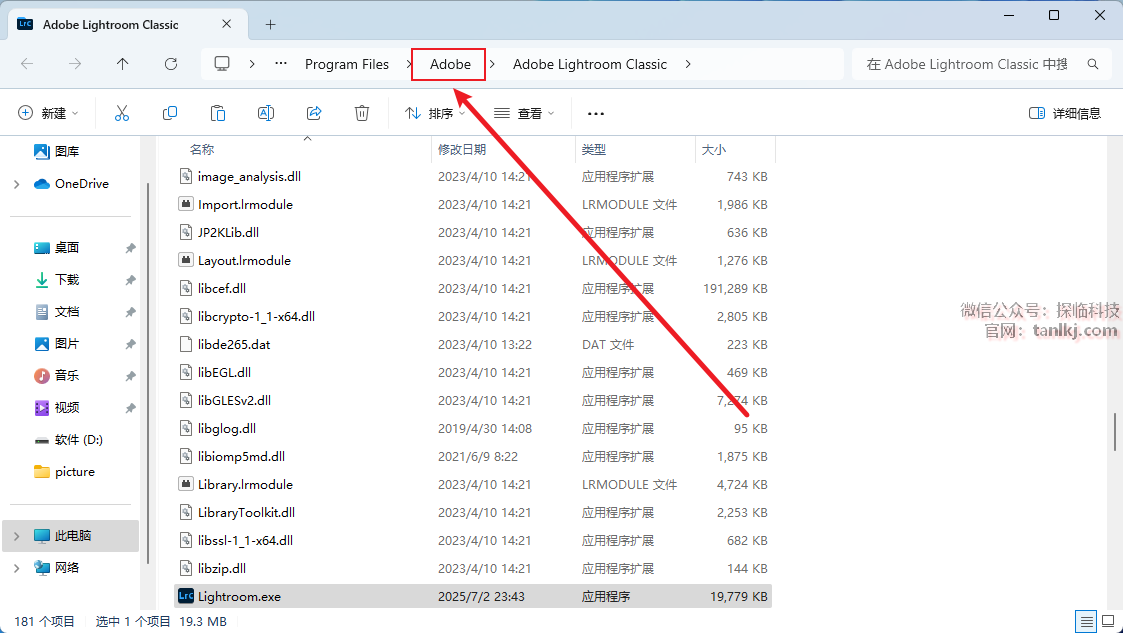The image size is (1123, 633).
Task: Switch to large icons view mode
Action: click(1107, 621)
